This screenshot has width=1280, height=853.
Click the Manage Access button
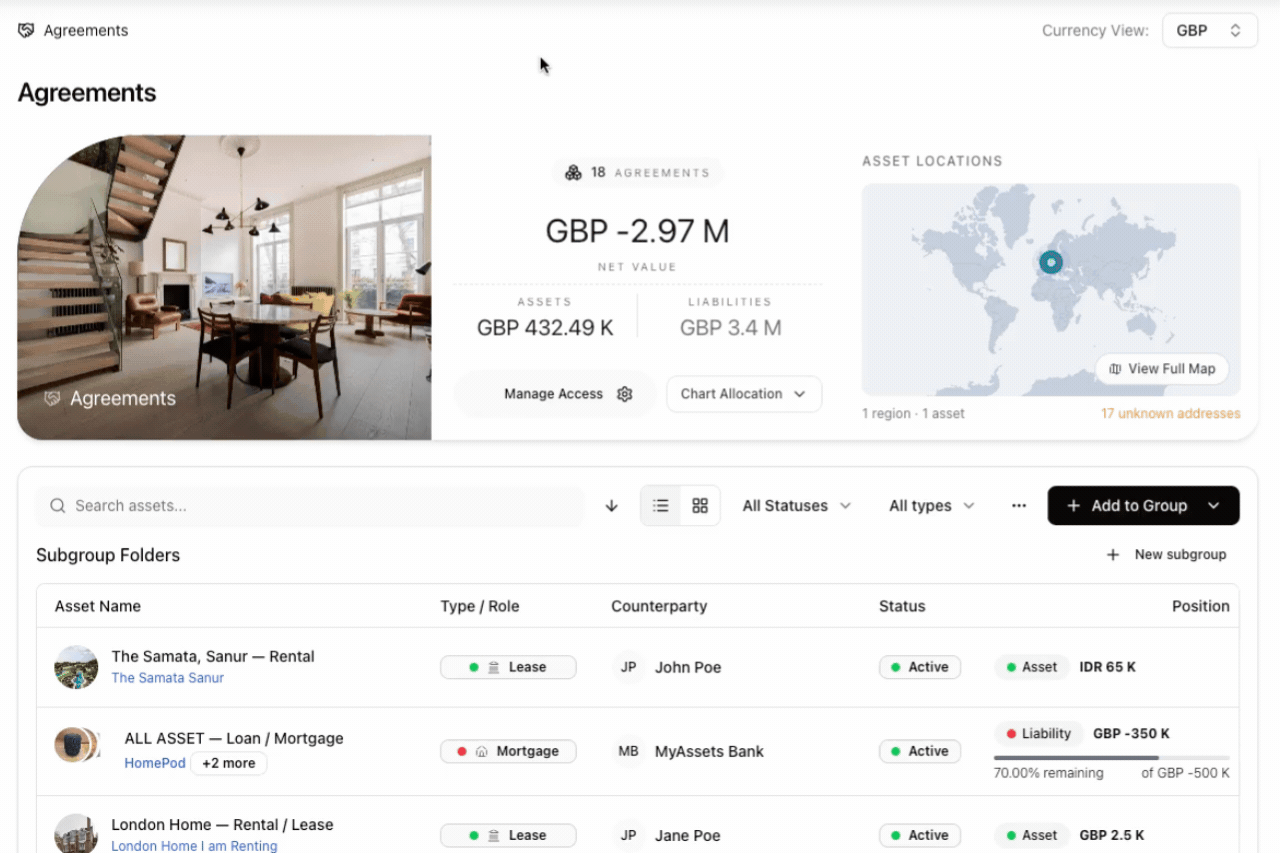click(x=555, y=394)
